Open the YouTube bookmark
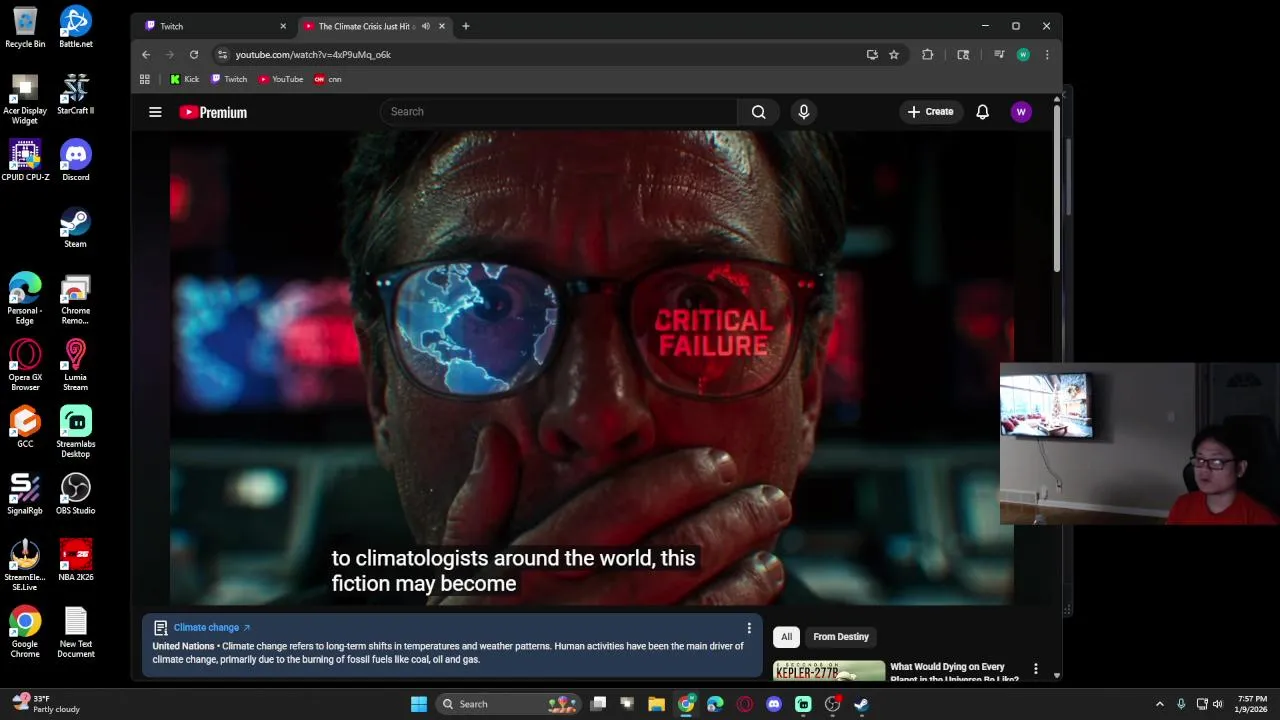Screen dimensions: 1280x720 tap(281, 79)
